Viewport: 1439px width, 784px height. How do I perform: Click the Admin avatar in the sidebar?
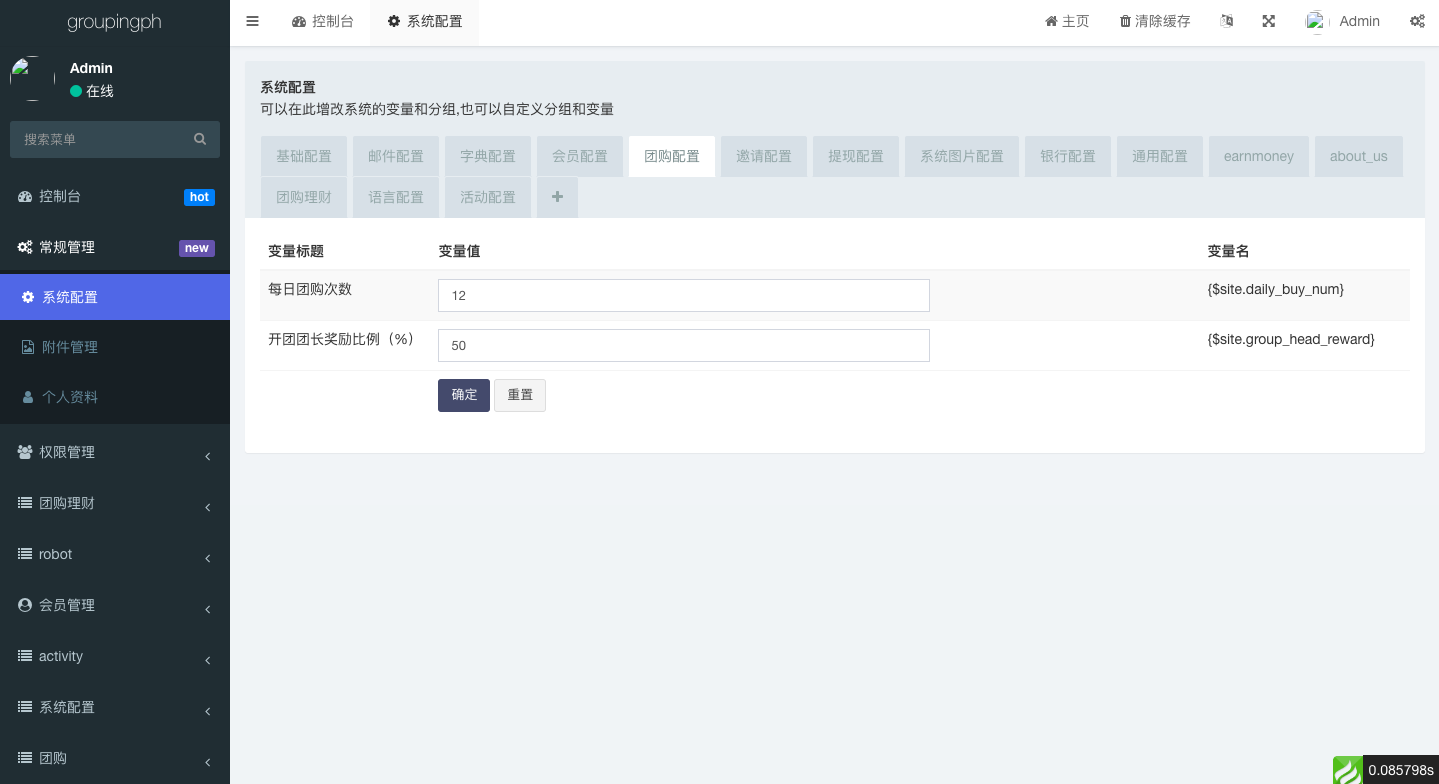(x=32, y=79)
